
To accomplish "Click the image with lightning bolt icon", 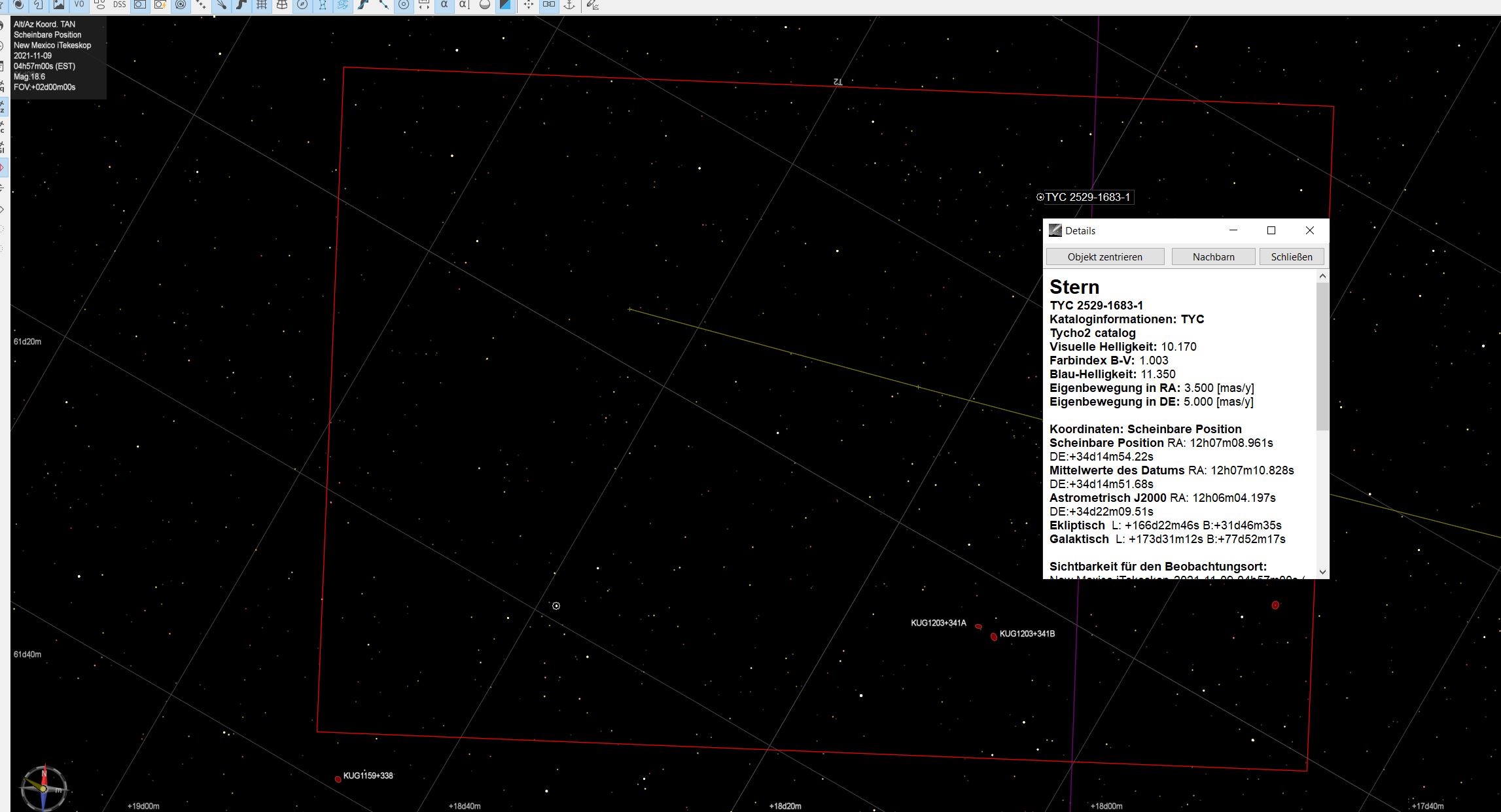I will [160, 5].
